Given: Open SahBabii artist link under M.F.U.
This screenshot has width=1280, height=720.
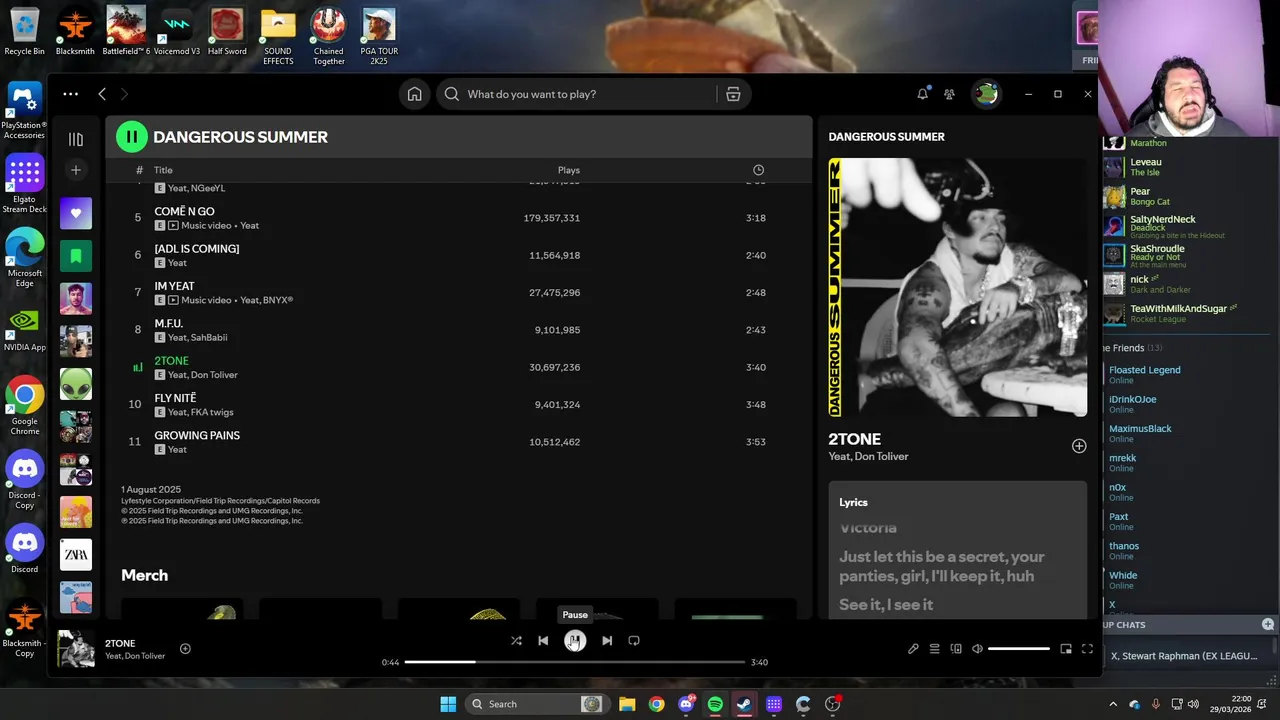Looking at the screenshot, I should [x=209, y=338].
